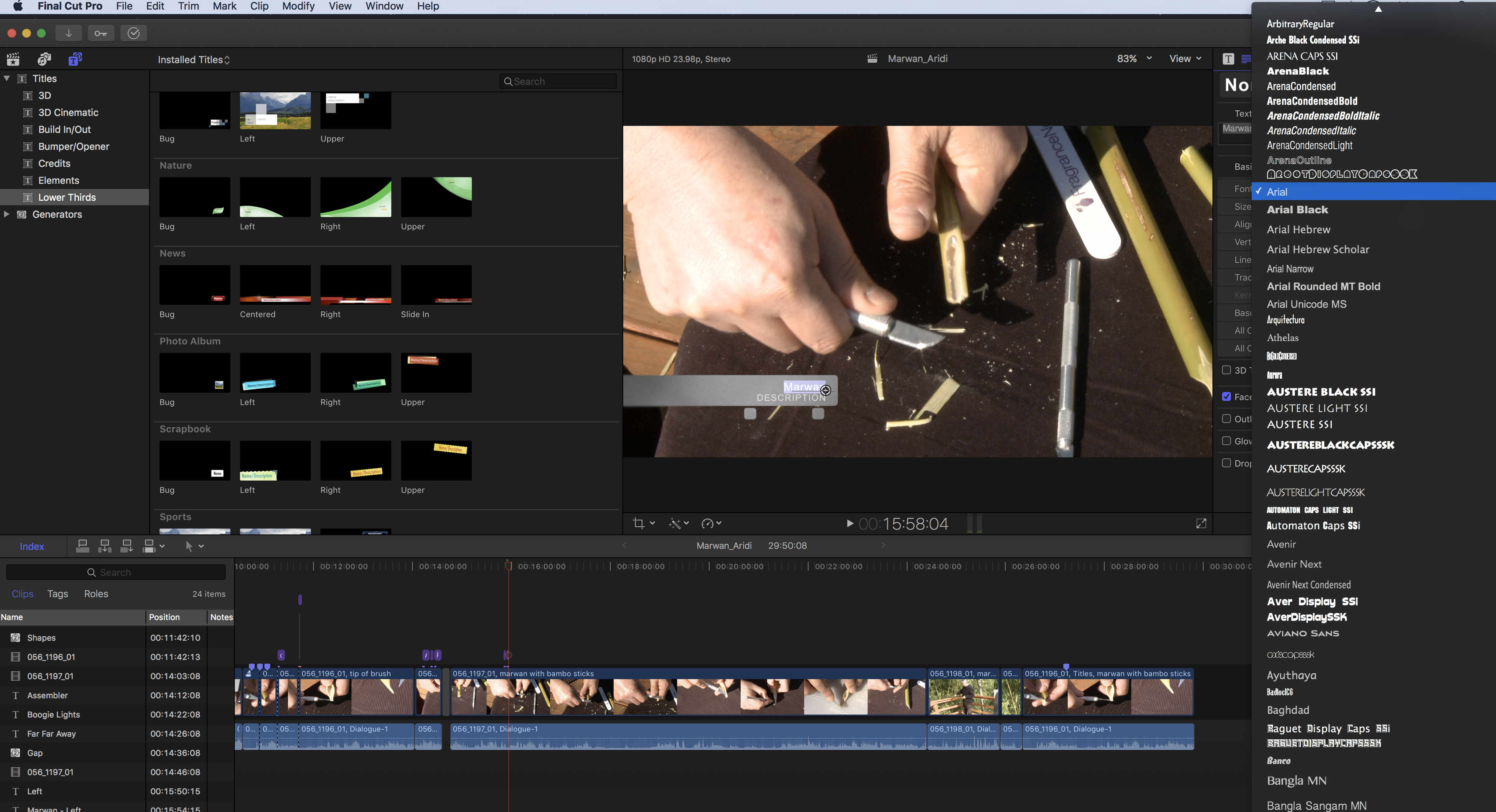The height and width of the screenshot is (812, 1496).
Task: Click the on-screen title position handle
Action: (x=826, y=390)
